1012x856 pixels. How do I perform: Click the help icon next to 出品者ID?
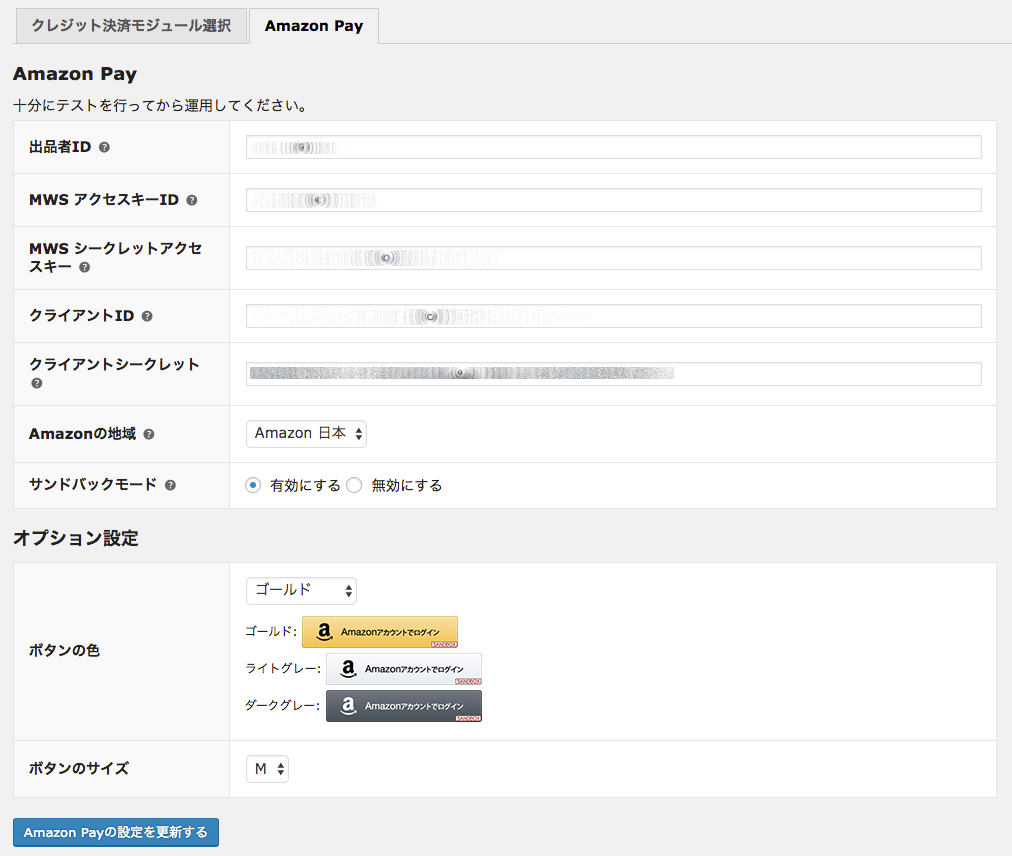[104, 147]
